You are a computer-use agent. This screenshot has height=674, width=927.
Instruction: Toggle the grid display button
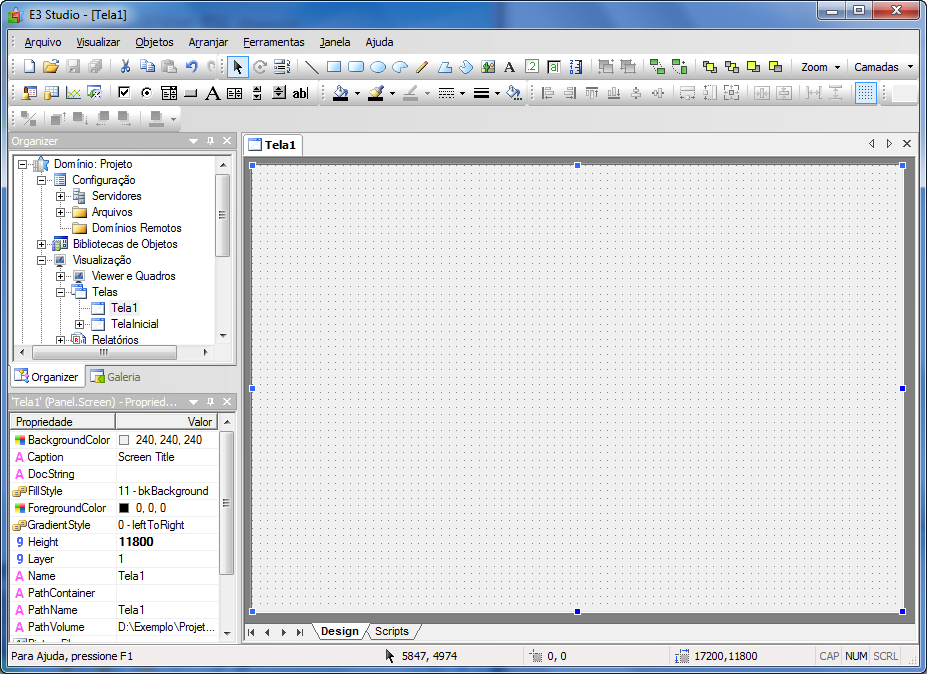[x=866, y=93]
